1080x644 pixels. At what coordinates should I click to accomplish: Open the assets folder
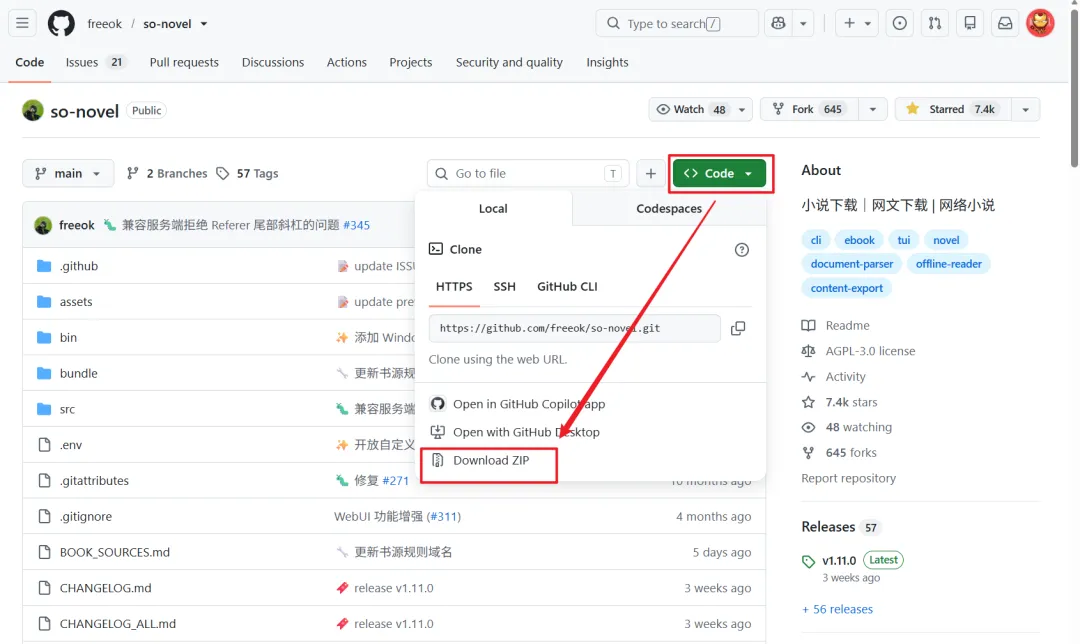tap(76, 302)
